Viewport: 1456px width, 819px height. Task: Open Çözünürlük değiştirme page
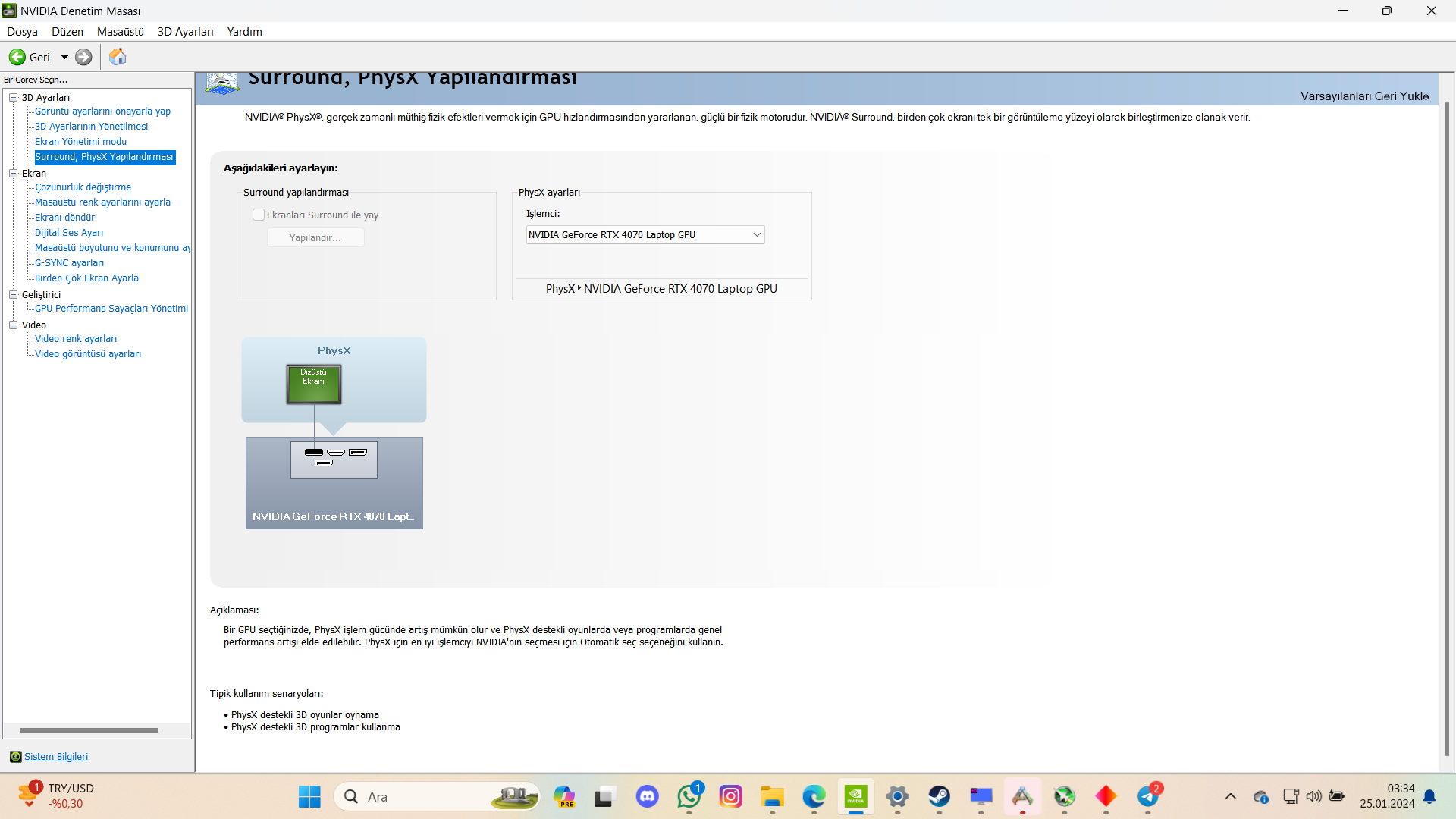(83, 187)
